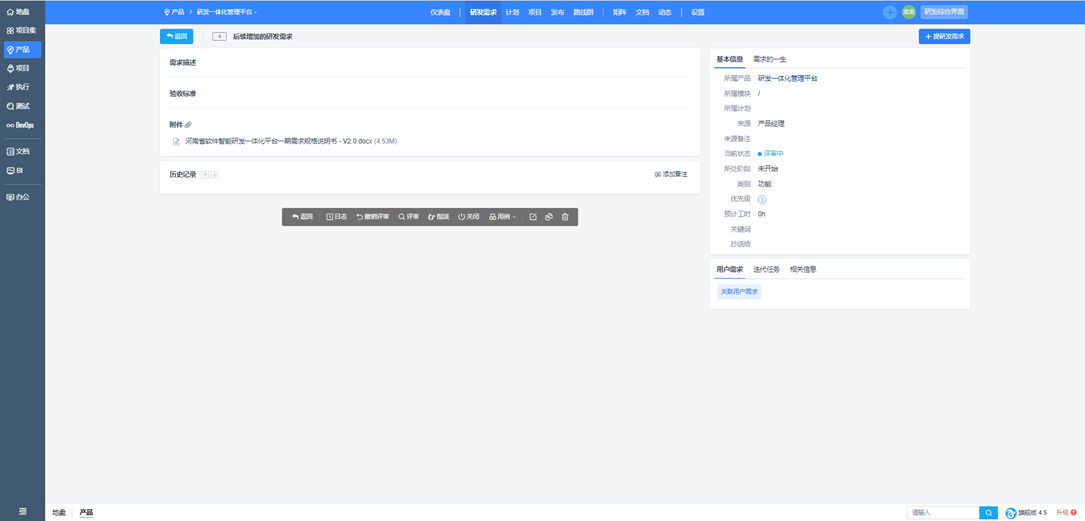Screen dimensions: 1085x521
Task: Open the 路线图 tab
Action: [584, 12]
